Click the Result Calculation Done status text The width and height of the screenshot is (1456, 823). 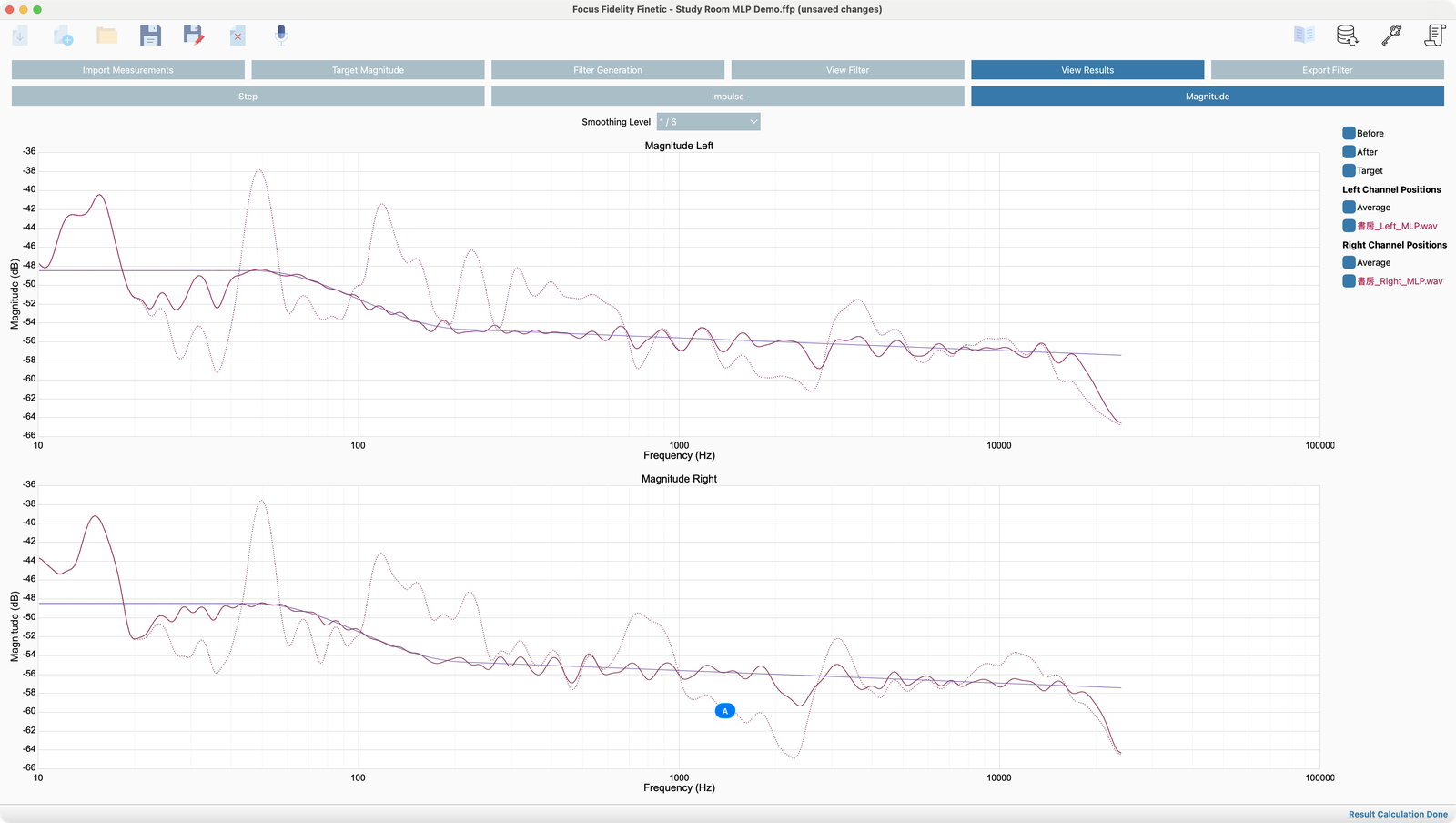1398,814
